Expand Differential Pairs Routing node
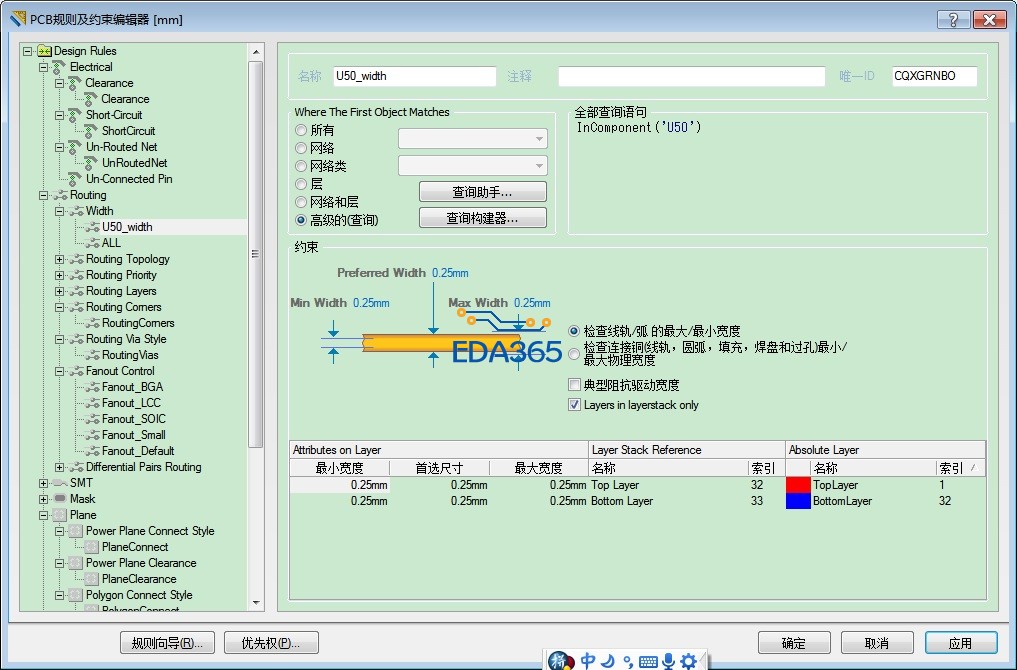This screenshot has width=1017, height=670. (60, 467)
